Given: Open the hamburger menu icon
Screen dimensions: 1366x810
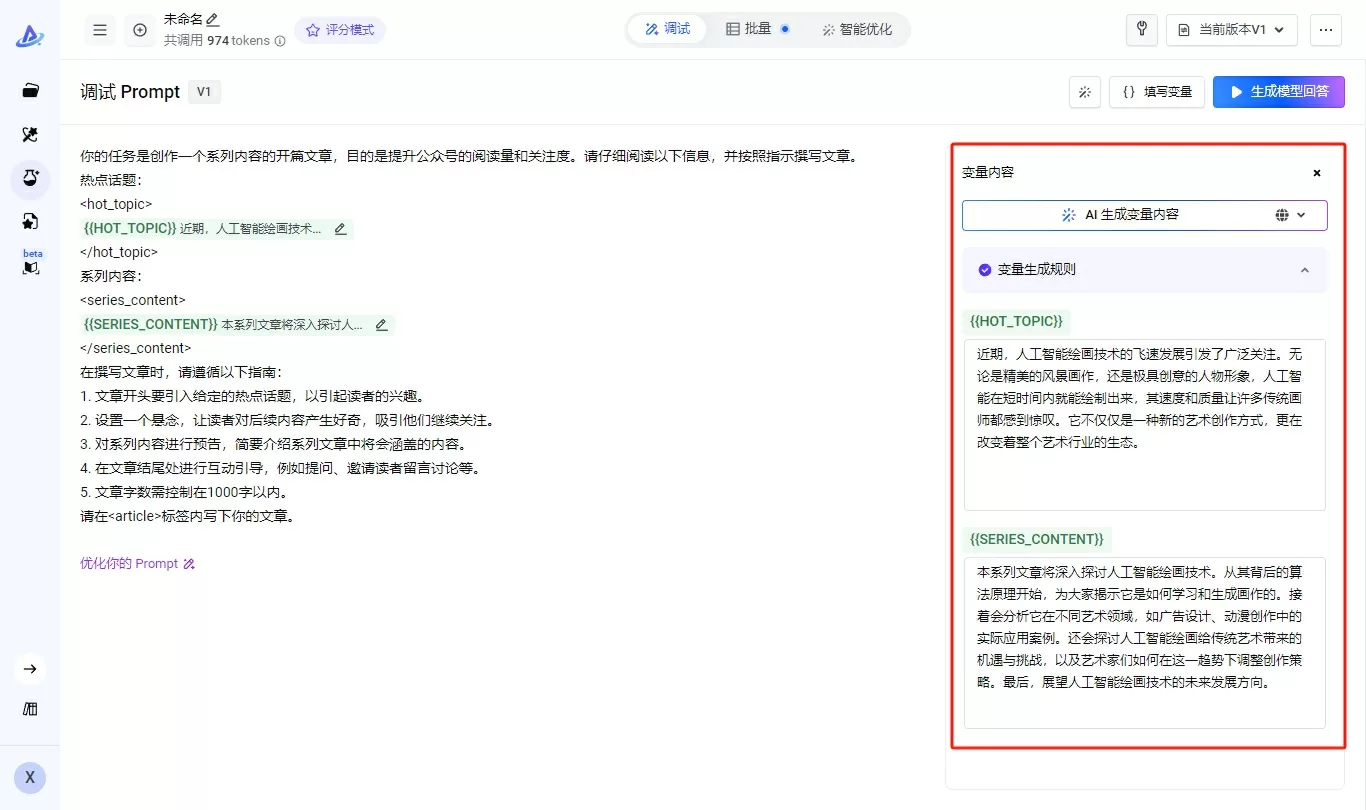Looking at the screenshot, I should (100, 30).
